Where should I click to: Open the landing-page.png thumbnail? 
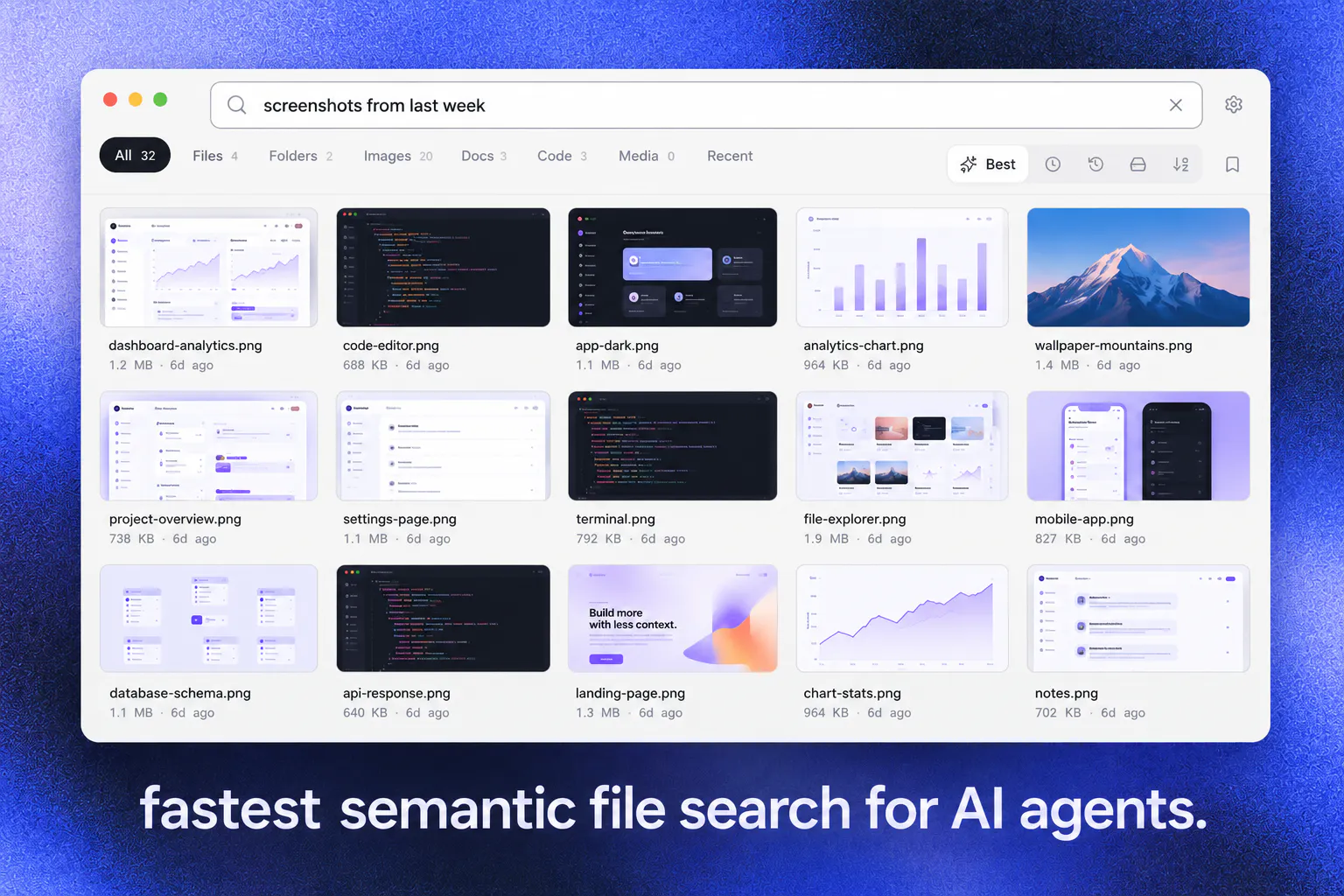click(672, 618)
